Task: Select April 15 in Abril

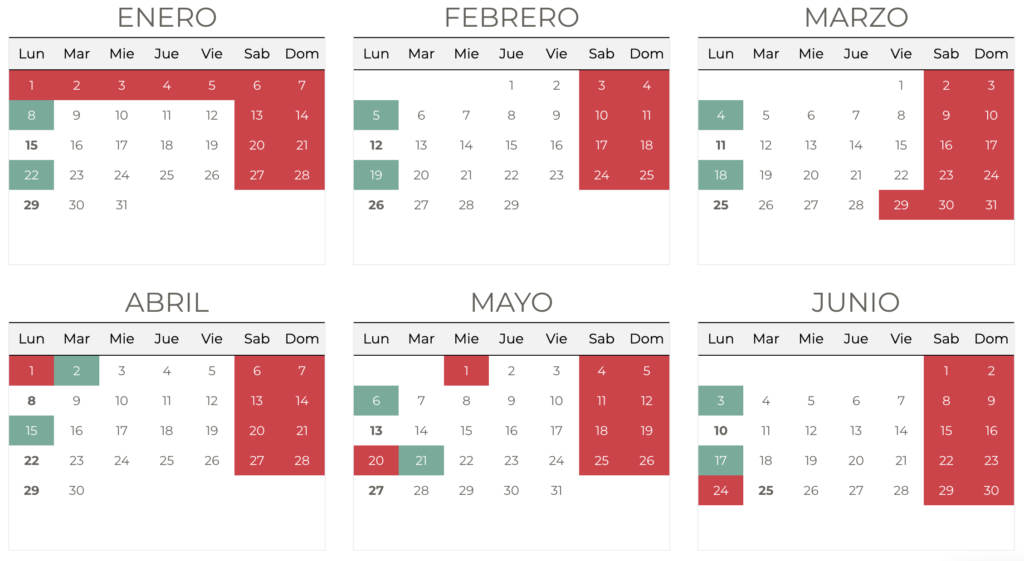Action: pos(31,431)
